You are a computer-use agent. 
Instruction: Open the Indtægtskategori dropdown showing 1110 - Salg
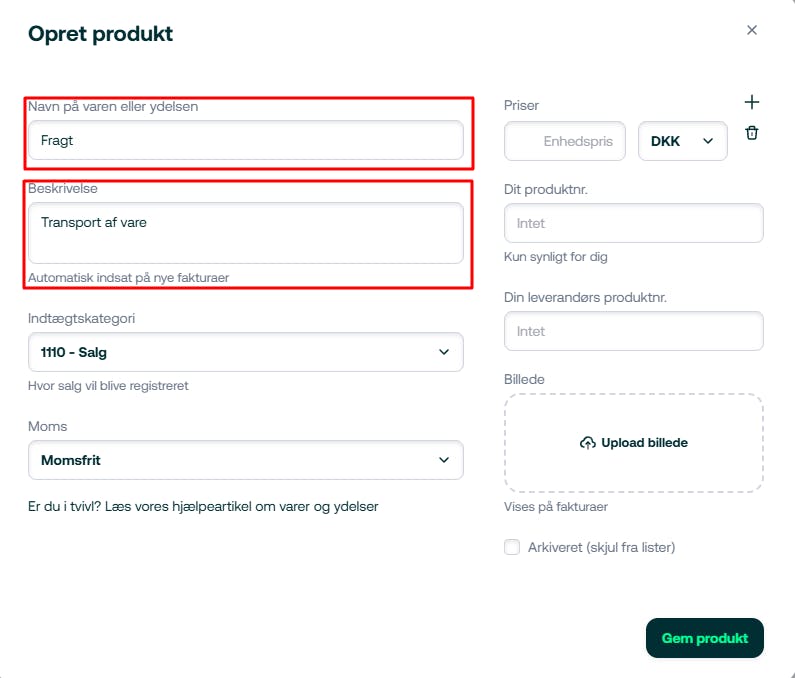click(245, 352)
